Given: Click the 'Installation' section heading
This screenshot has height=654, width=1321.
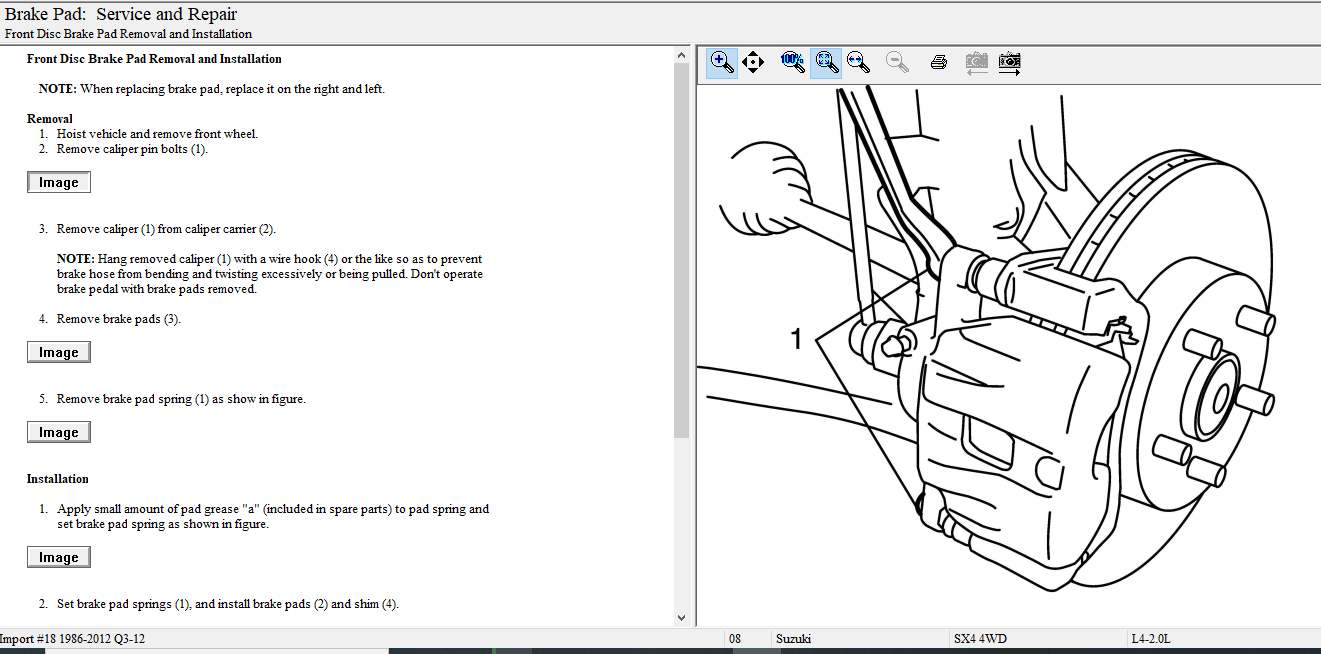Looking at the screenshot, I should click(58, 479).
